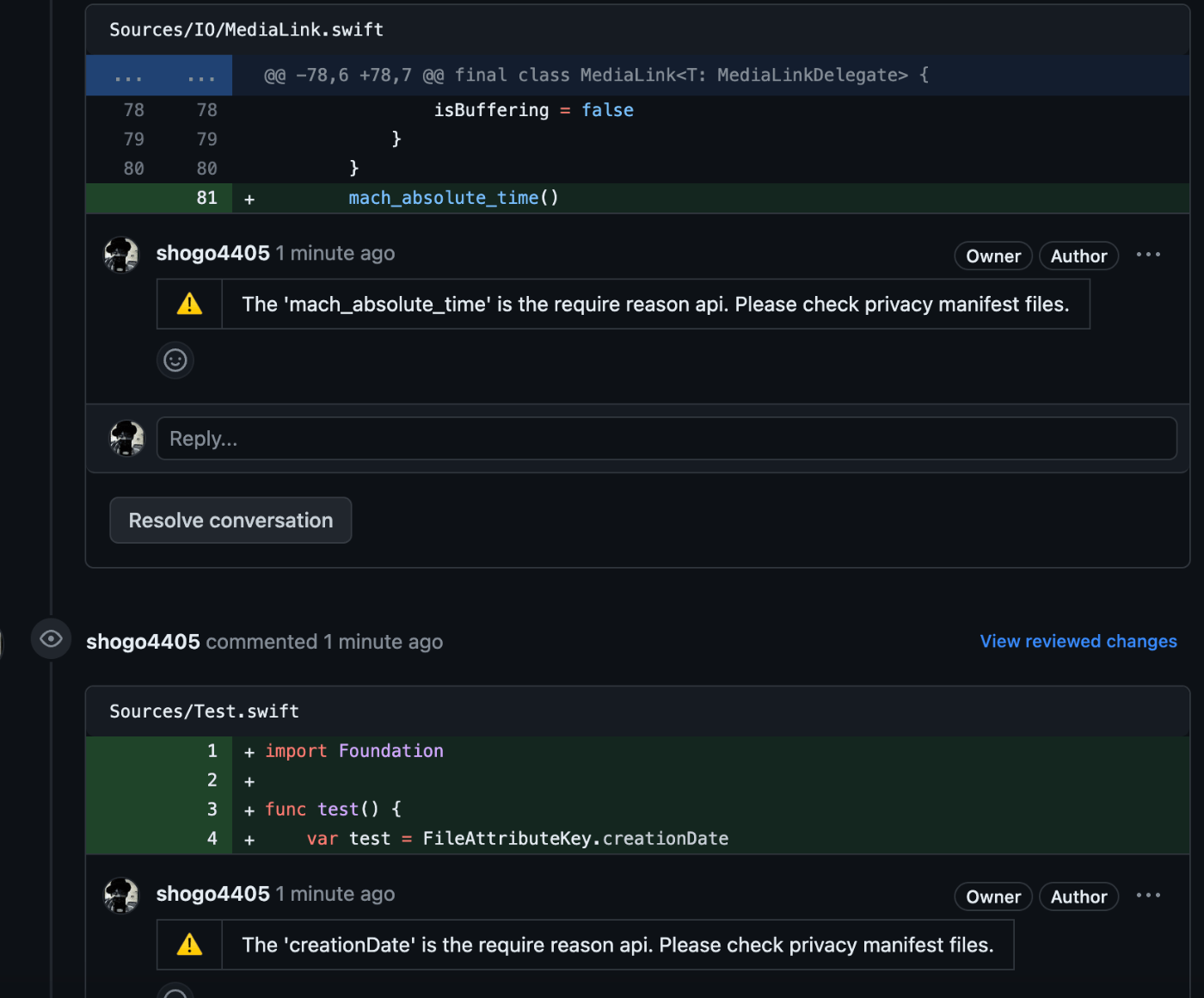Viewport: 1204px width, 998px height.
Task: Click warning icon in creationDate comment
Action: [x=189, y=945]
